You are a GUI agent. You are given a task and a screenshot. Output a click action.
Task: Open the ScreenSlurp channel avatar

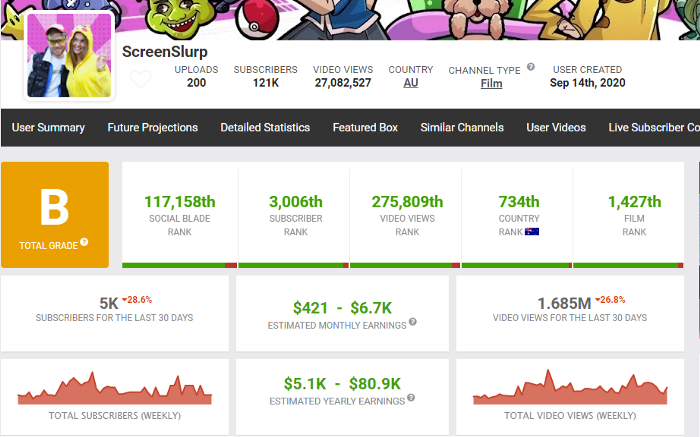tap(70, 56)
